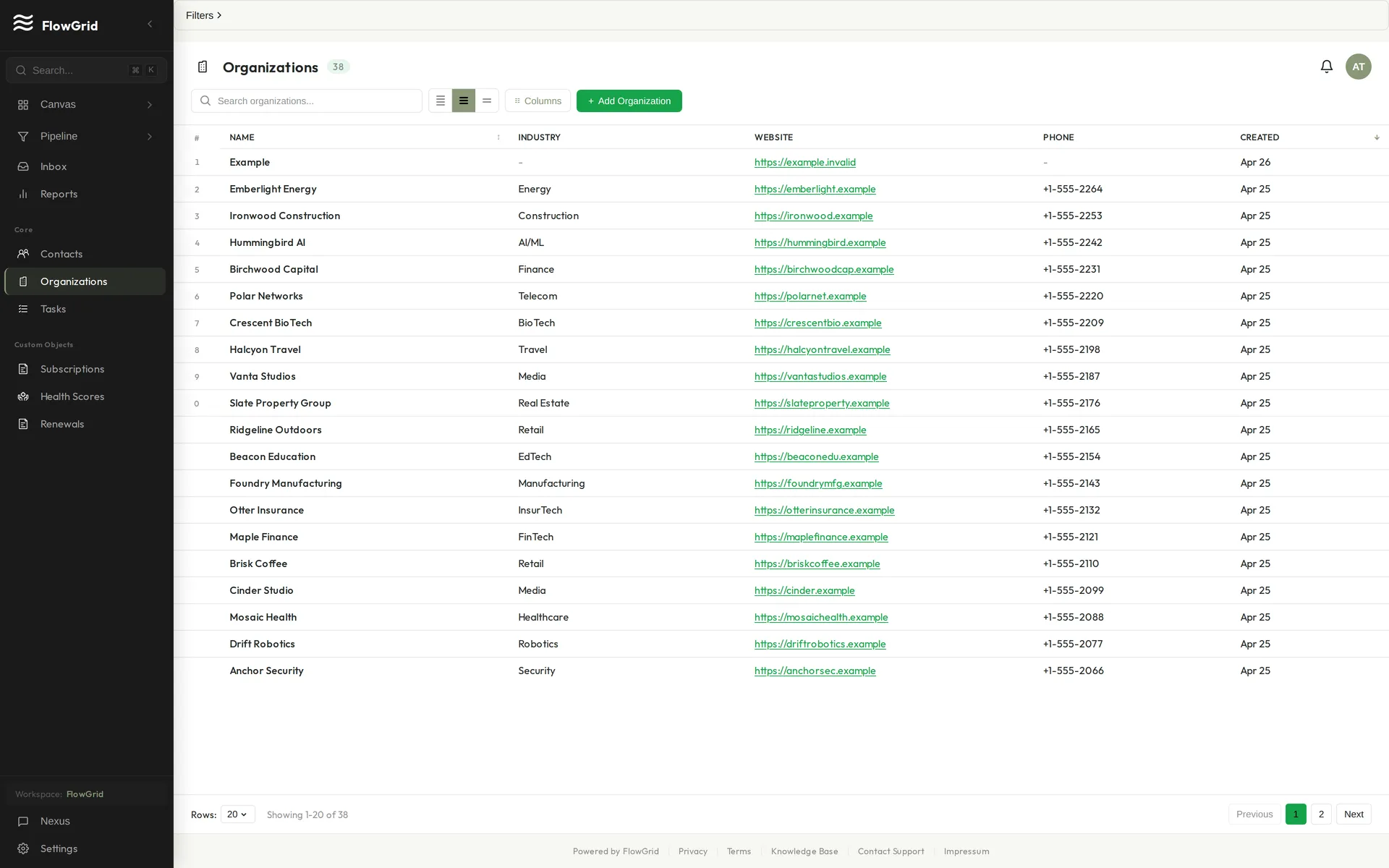Open the NAME column options menu

498,137
